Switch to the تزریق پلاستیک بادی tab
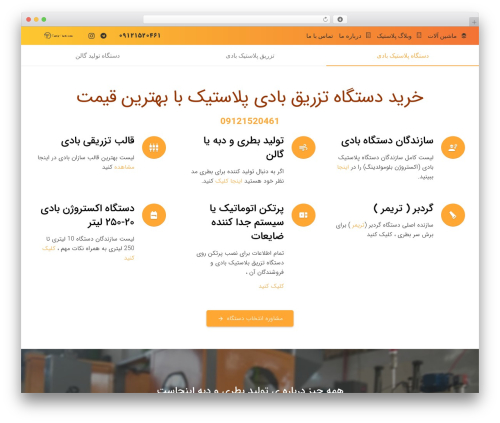This screenshot has height=423, width=500. [250, 56]
